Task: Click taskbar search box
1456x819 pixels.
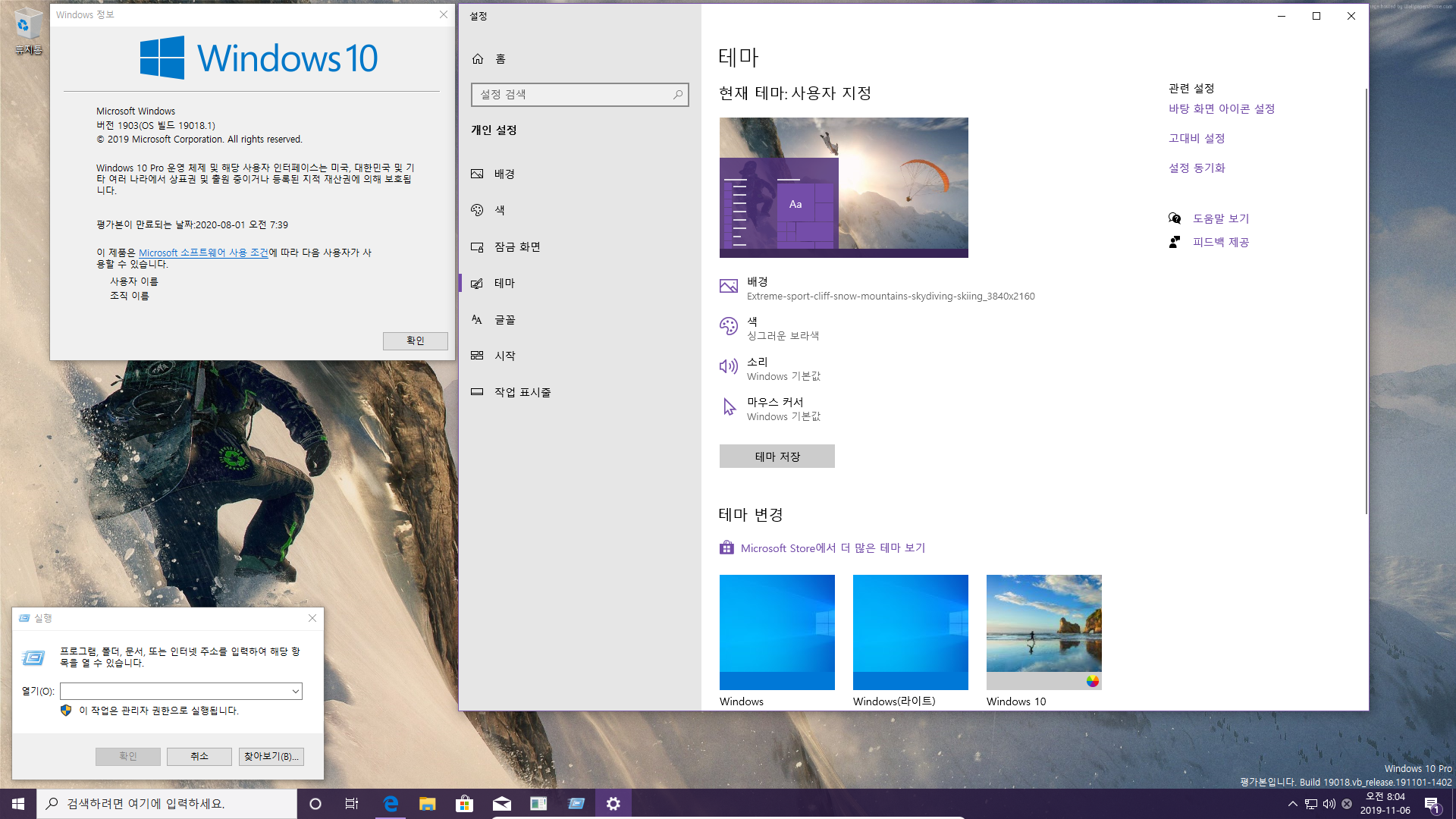Action: [167, 804]
